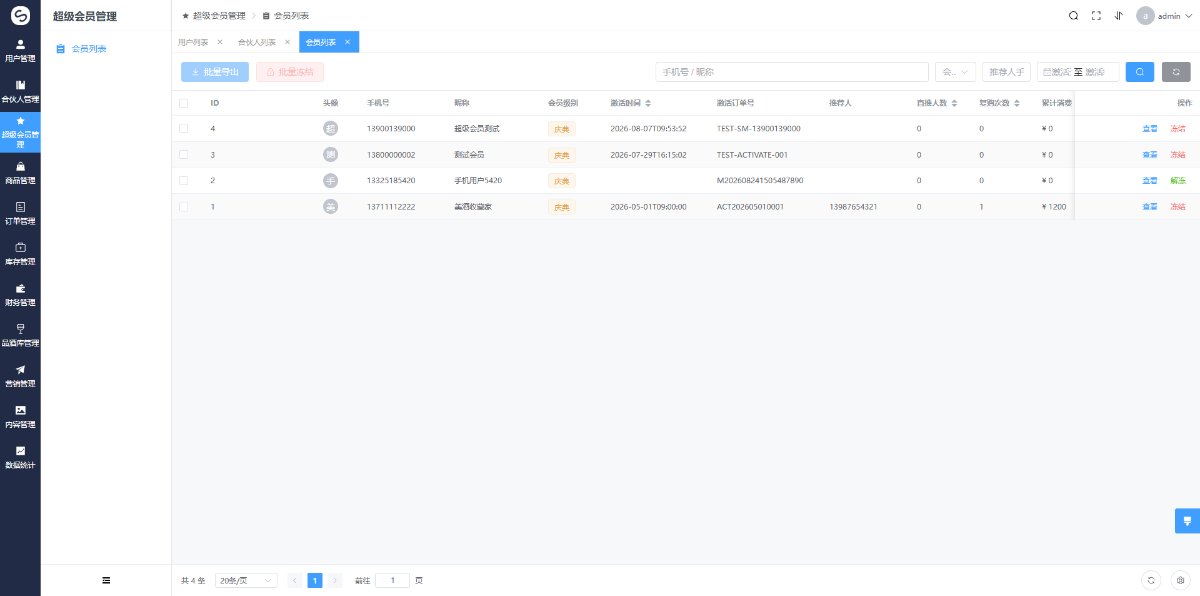Open 数据统计 sidebar section
The width and height of the screenshot is (1200, 596).
coord(20,457)
